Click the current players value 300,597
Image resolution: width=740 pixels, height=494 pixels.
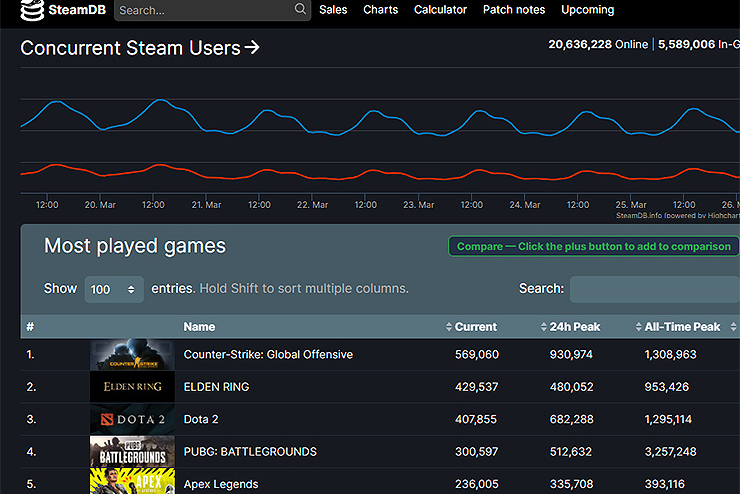point(476,452)
